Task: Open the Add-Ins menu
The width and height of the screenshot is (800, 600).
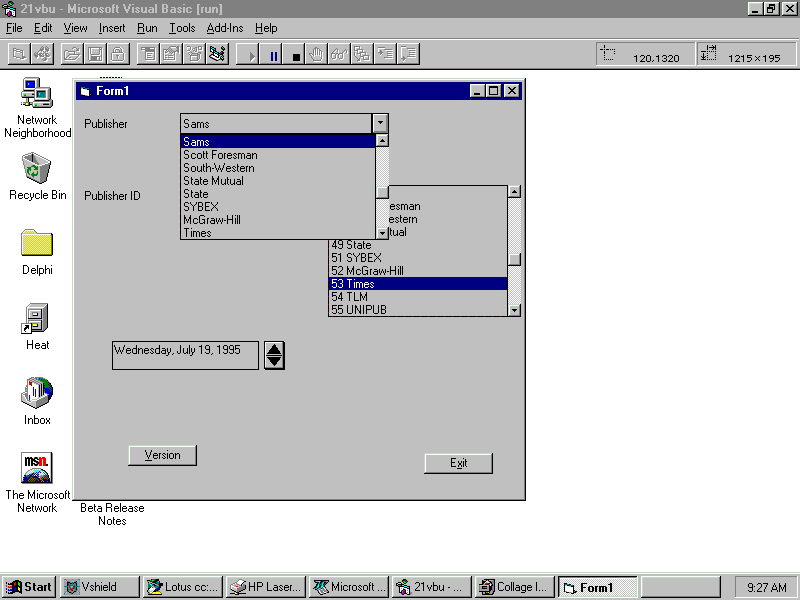Action: (225, 28)
